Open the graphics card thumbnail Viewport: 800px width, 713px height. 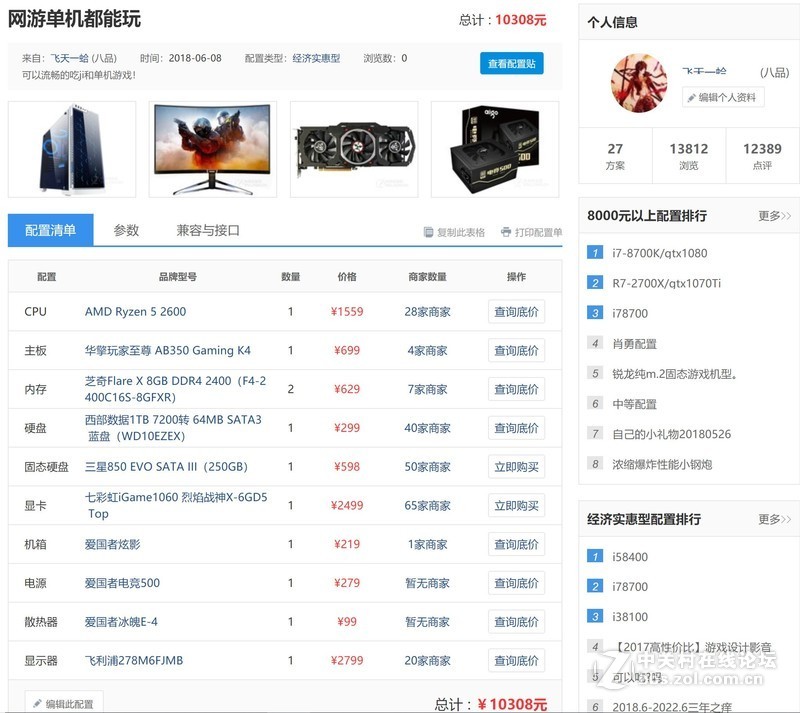pyautogui.click(x=354, y=150)
